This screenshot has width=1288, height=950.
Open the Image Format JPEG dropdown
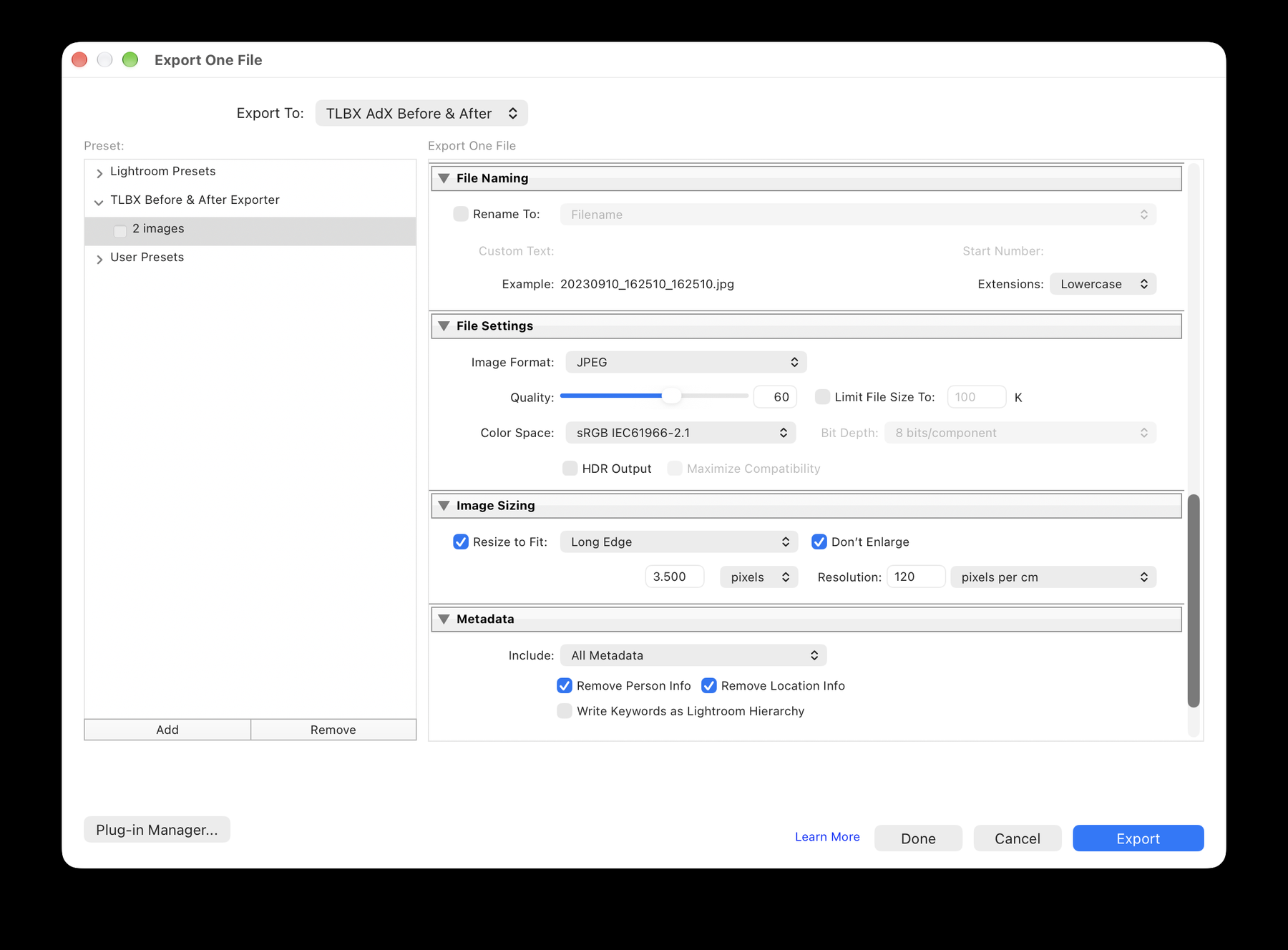[686, 362]
